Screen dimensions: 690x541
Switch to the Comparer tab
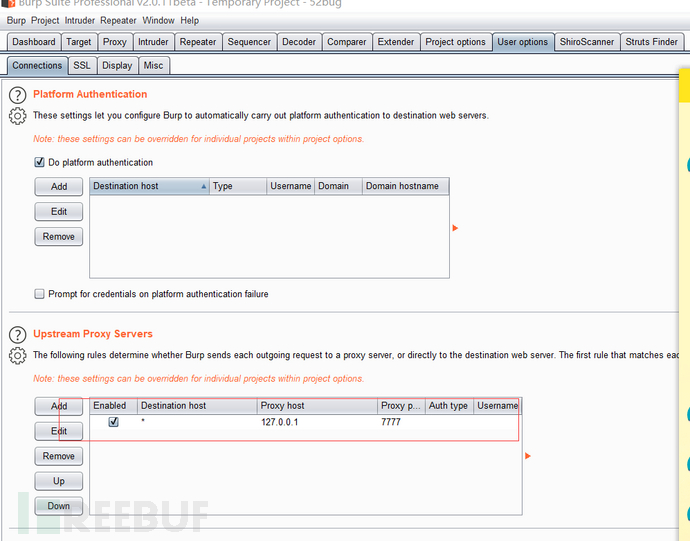(347, 42)
